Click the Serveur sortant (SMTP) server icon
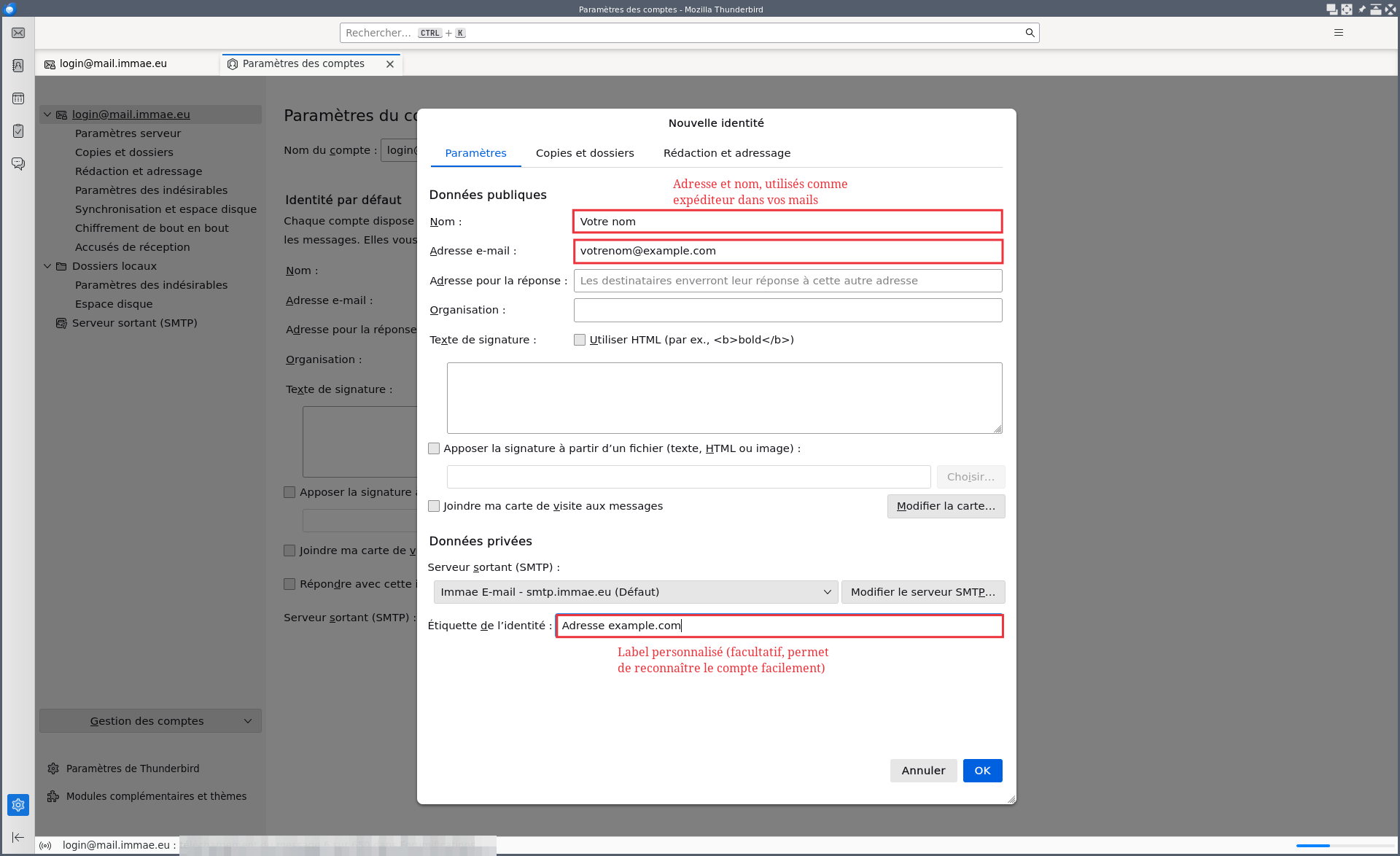 61,323
